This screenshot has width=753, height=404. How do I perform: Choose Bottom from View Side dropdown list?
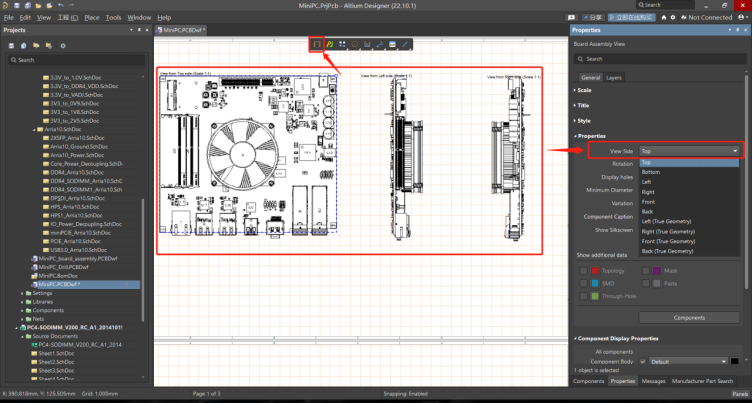650,172
